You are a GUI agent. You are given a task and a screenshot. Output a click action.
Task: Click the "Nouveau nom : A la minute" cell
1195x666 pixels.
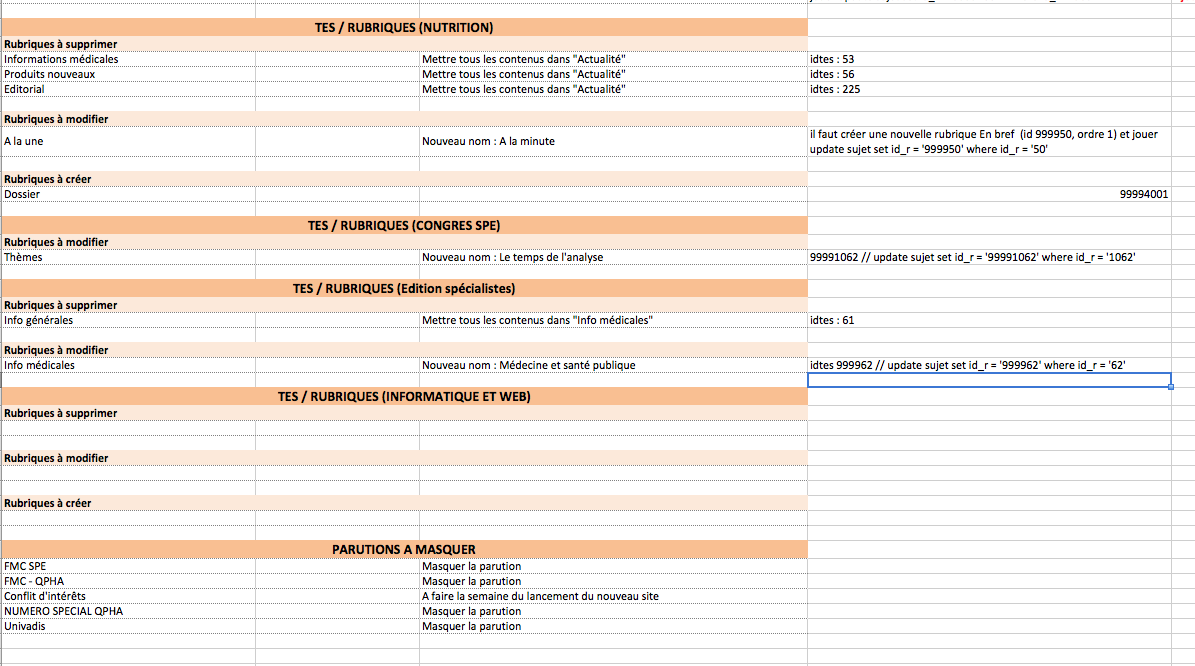coord(488,141)
